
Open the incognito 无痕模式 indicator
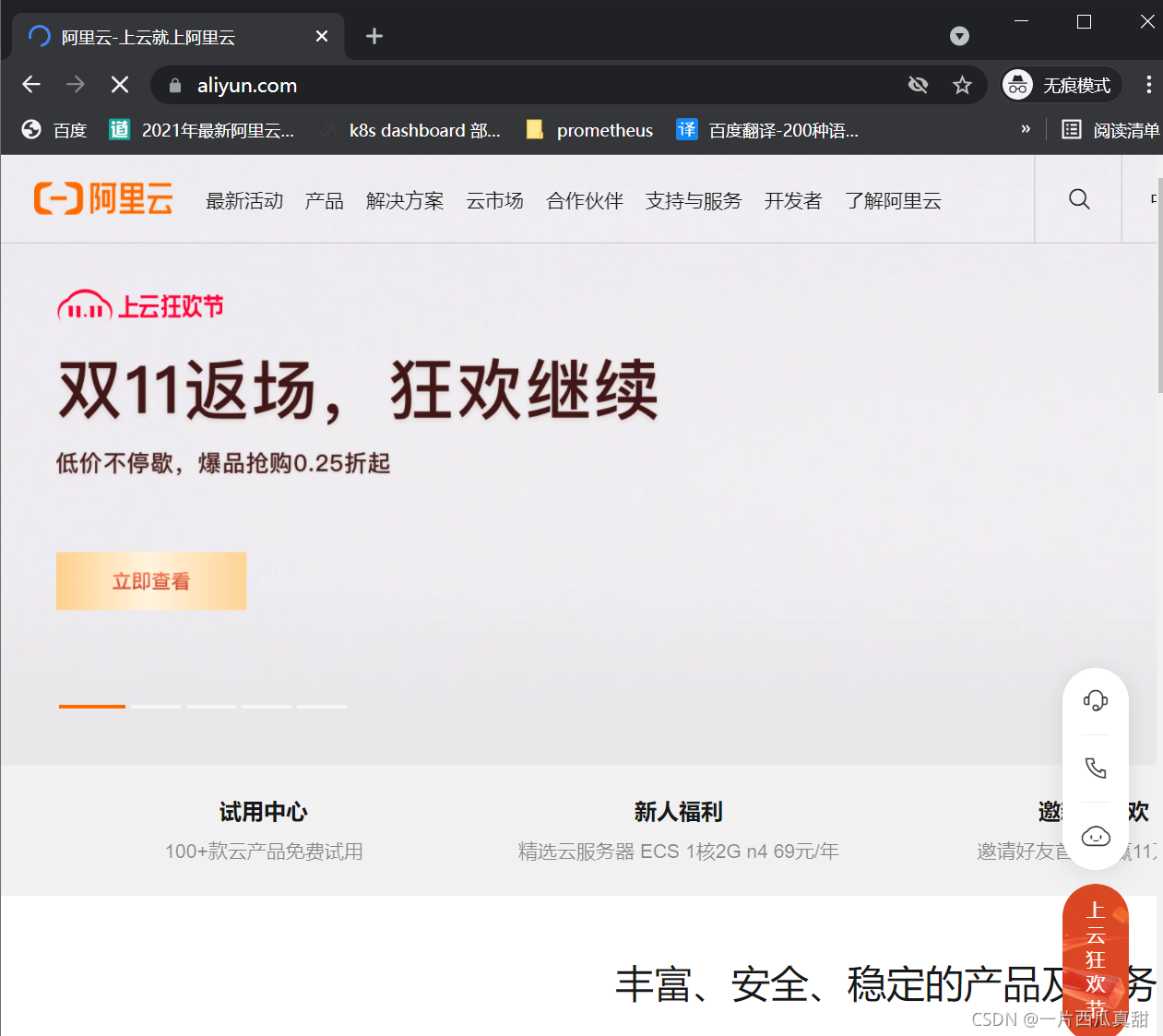point(1061,86)
